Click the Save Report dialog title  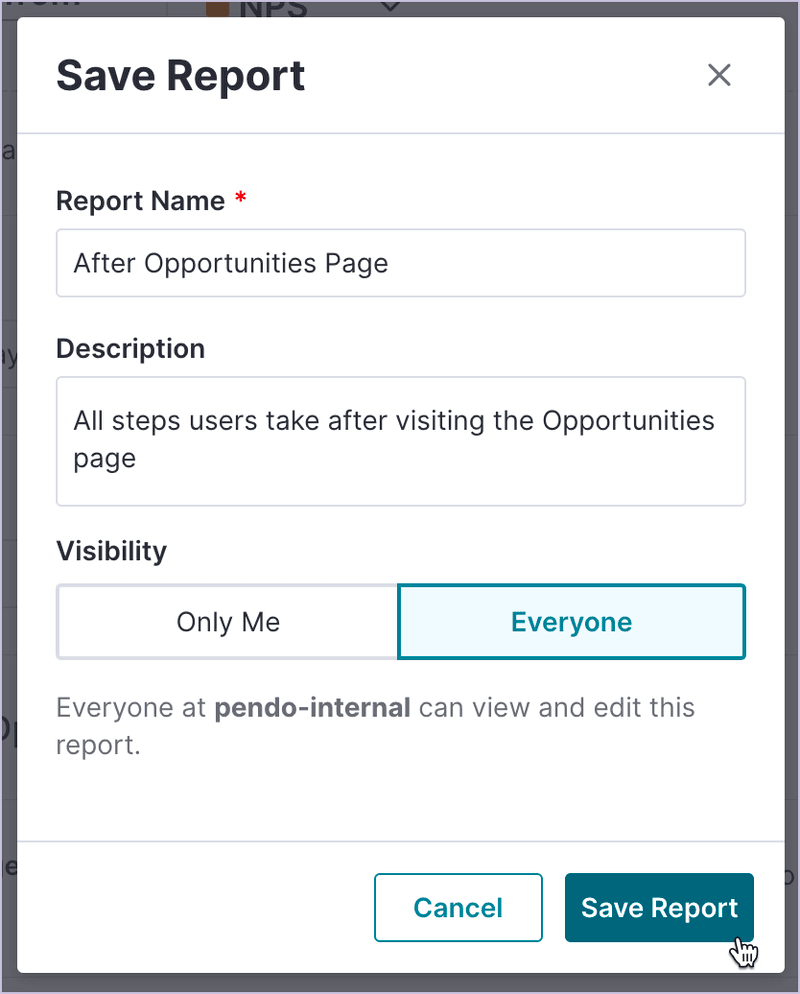point(180,75)
